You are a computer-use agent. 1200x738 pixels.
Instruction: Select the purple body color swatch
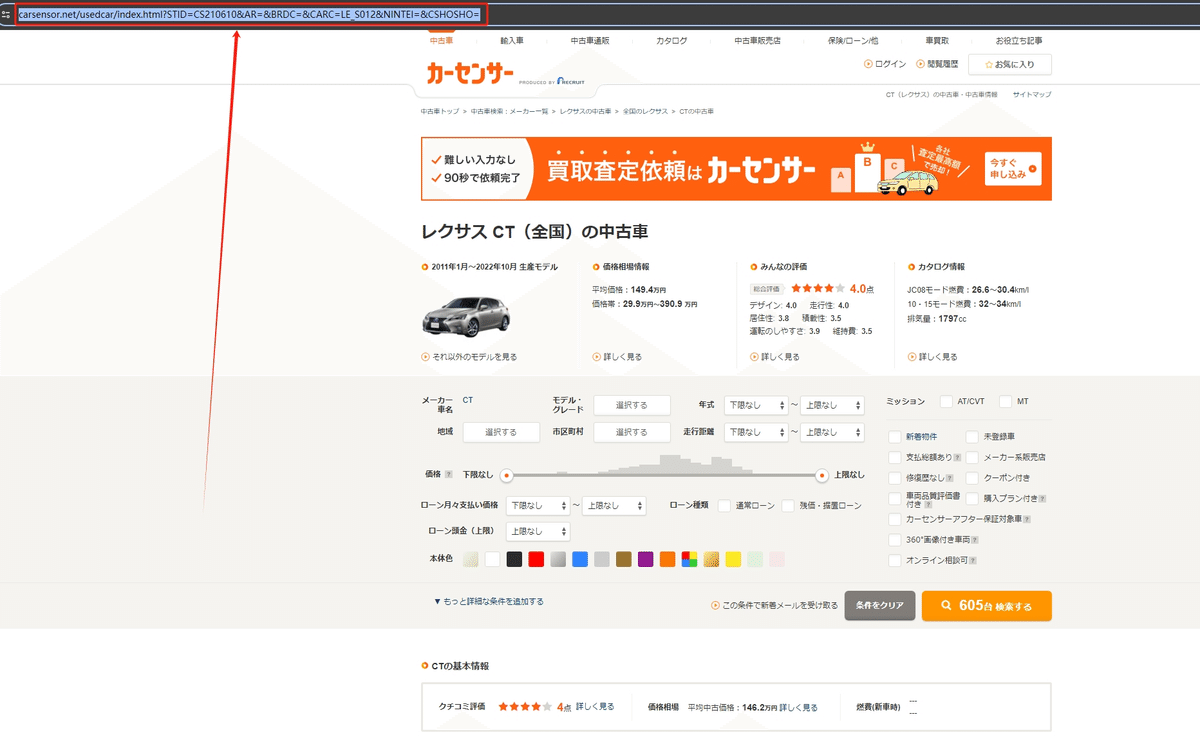click(646, 559)
